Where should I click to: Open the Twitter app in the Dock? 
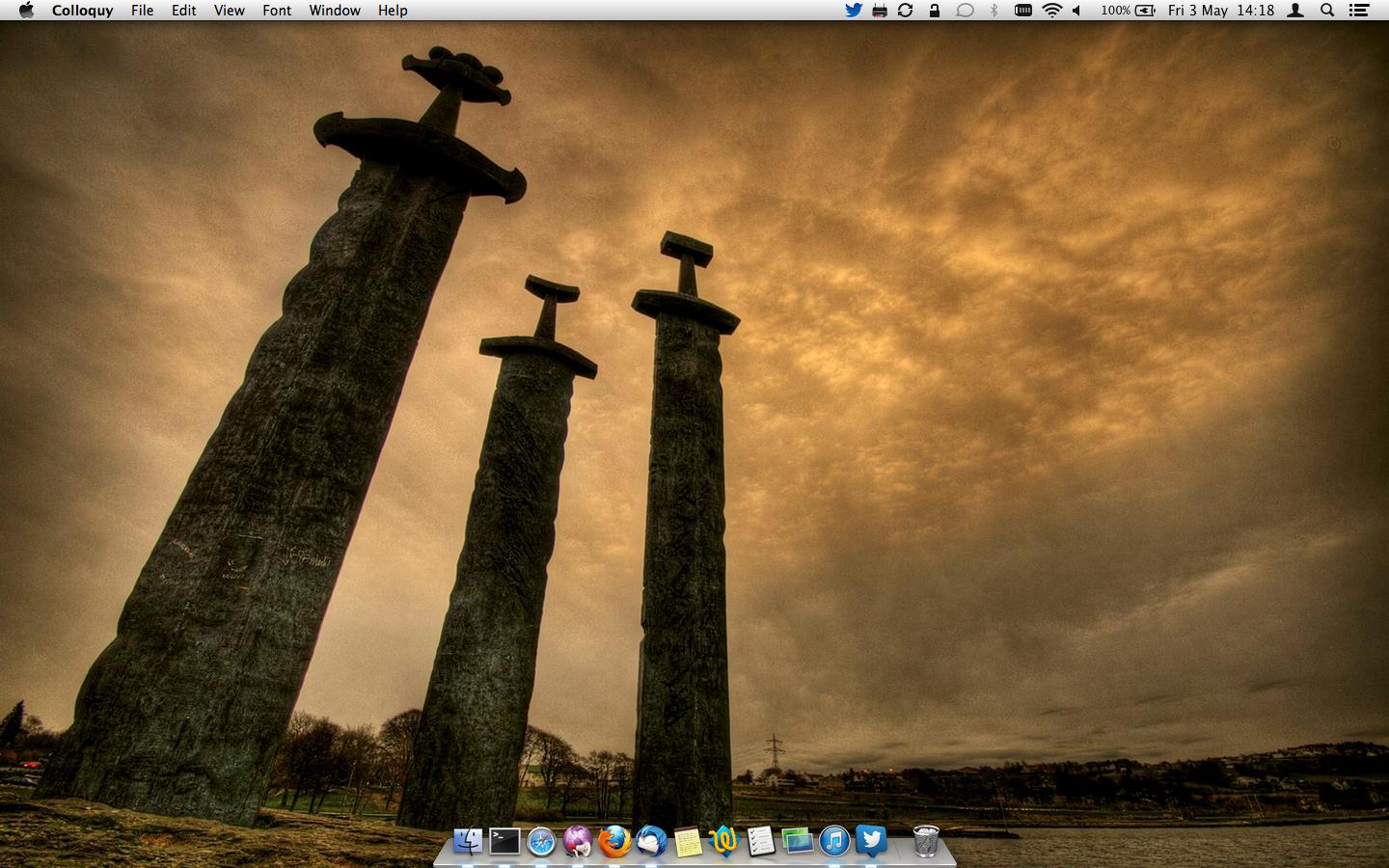(871, 841)
